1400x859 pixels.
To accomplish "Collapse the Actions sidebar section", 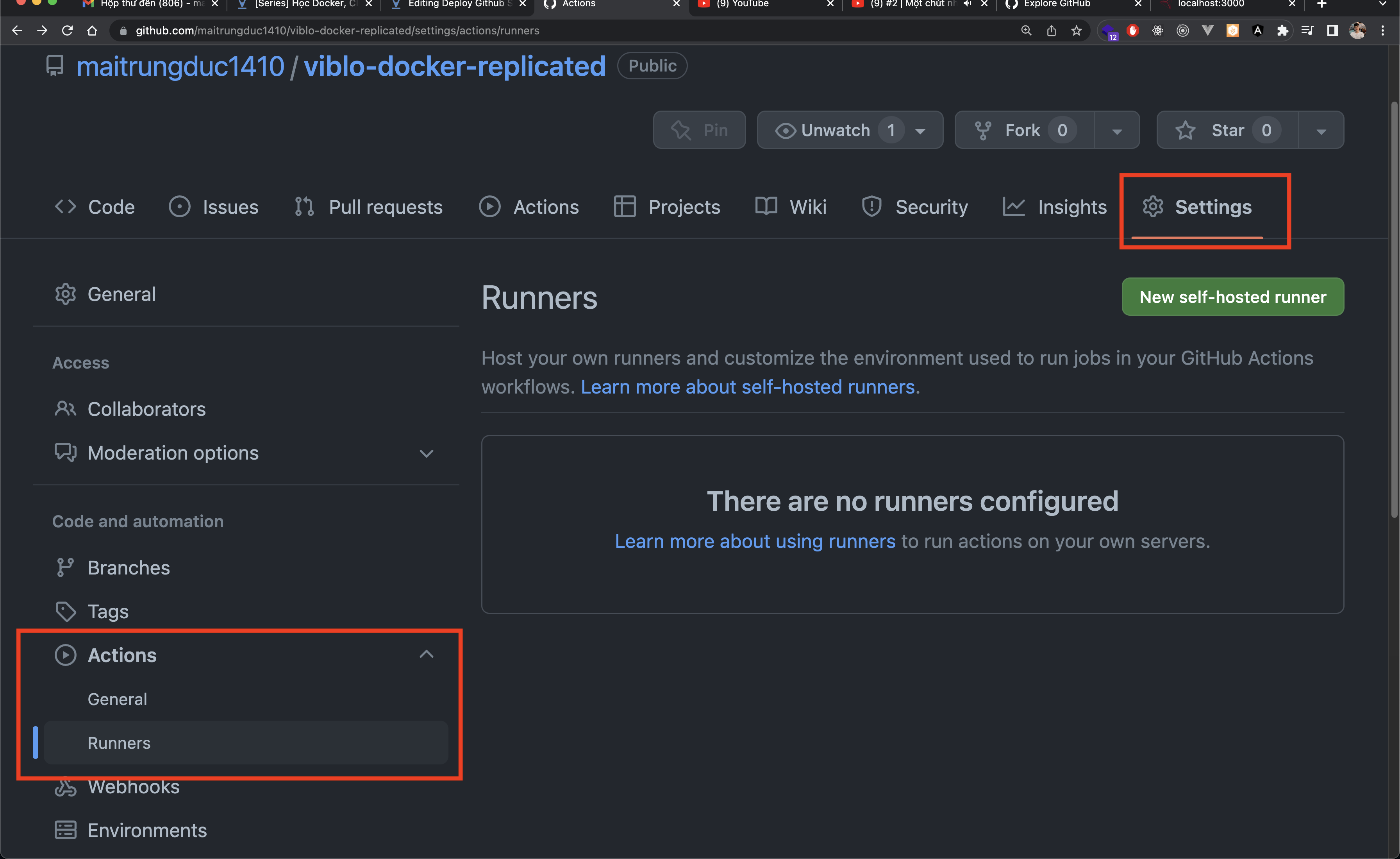I will pyautogui.click(x=427, y=654).
